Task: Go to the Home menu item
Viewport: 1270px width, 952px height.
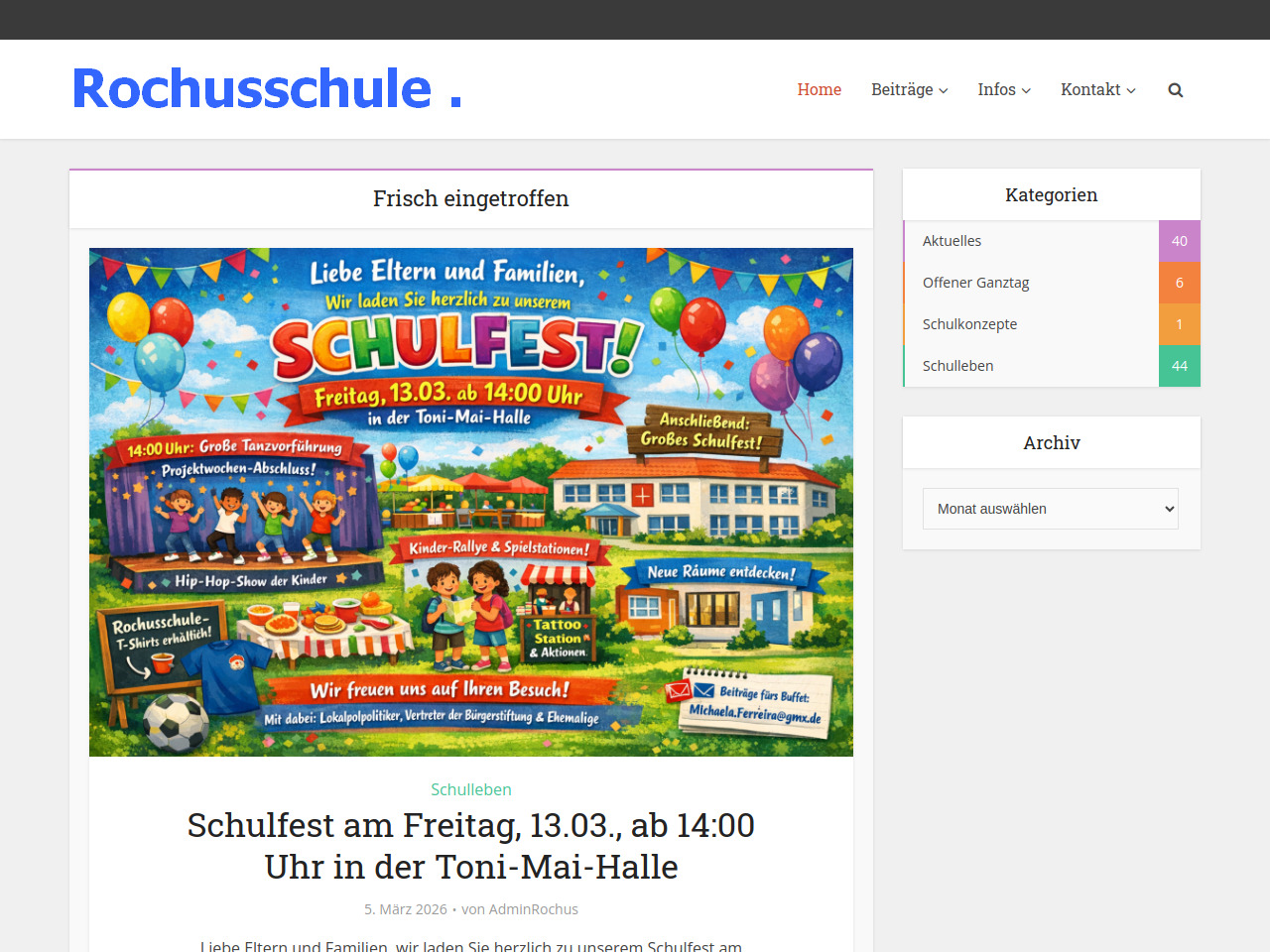Action: (820, 89)
